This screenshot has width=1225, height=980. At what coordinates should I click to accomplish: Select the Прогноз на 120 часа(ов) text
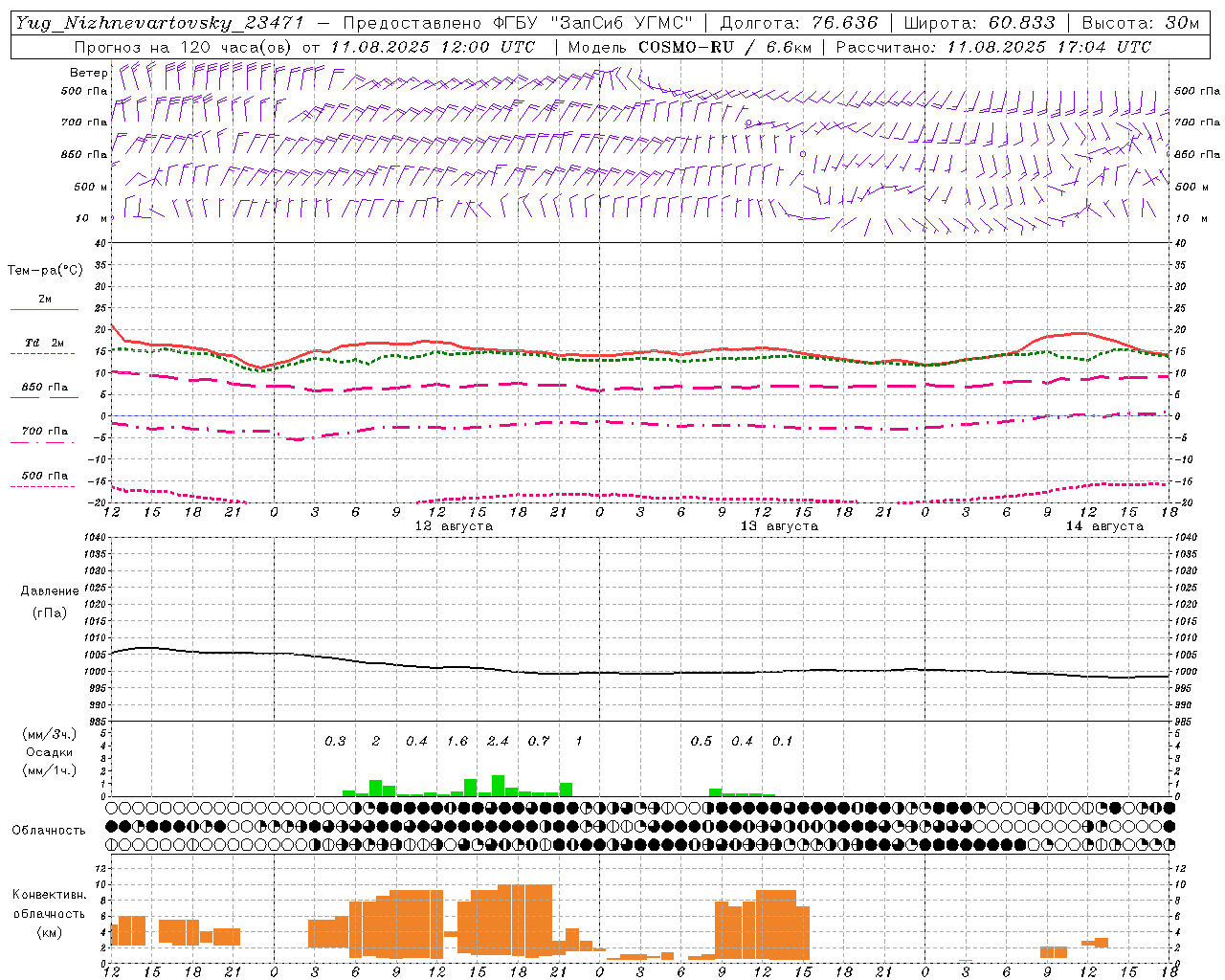pyautogui.click(x=184, y=47)
